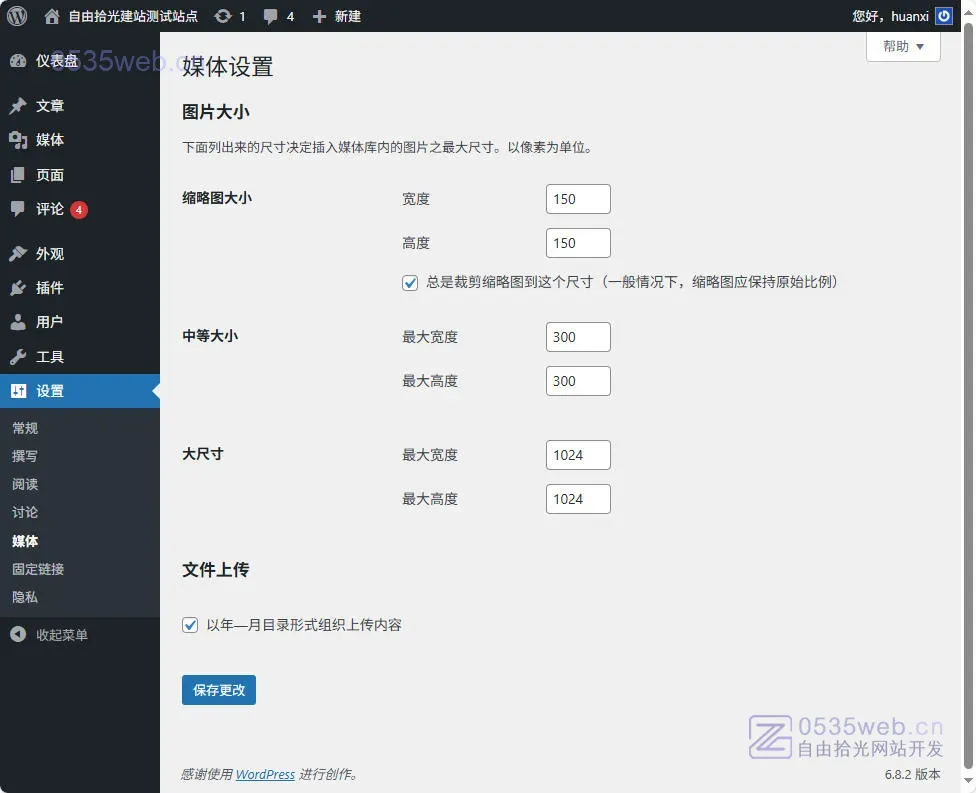The height and width of the screenshot is (793, 976).
Task: Click the thumbnail width input field
Action: pos(578,199)
